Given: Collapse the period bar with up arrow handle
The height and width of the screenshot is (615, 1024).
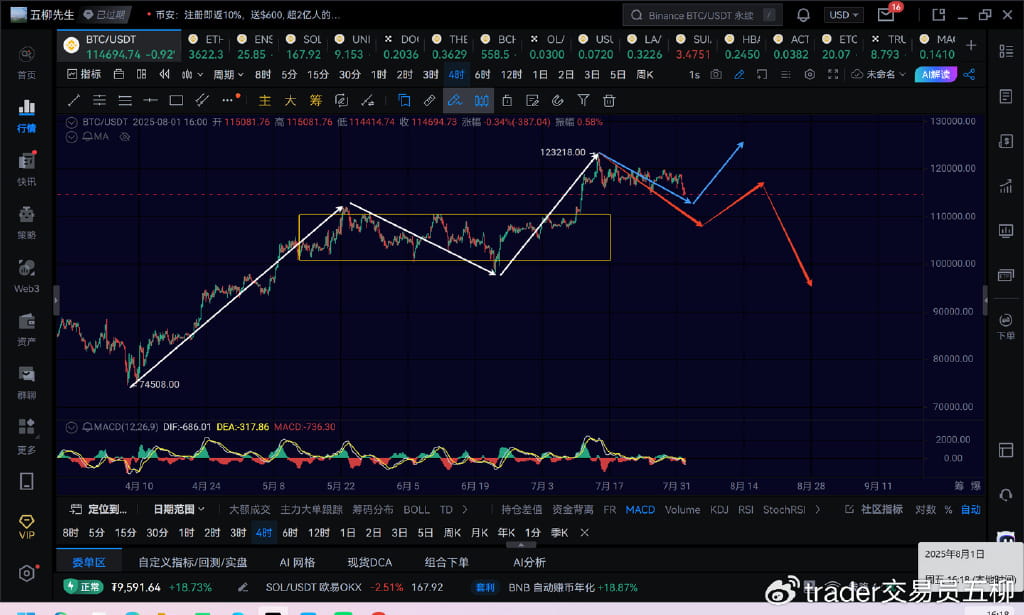Looking at the screenshot, I should click(520, 544).
